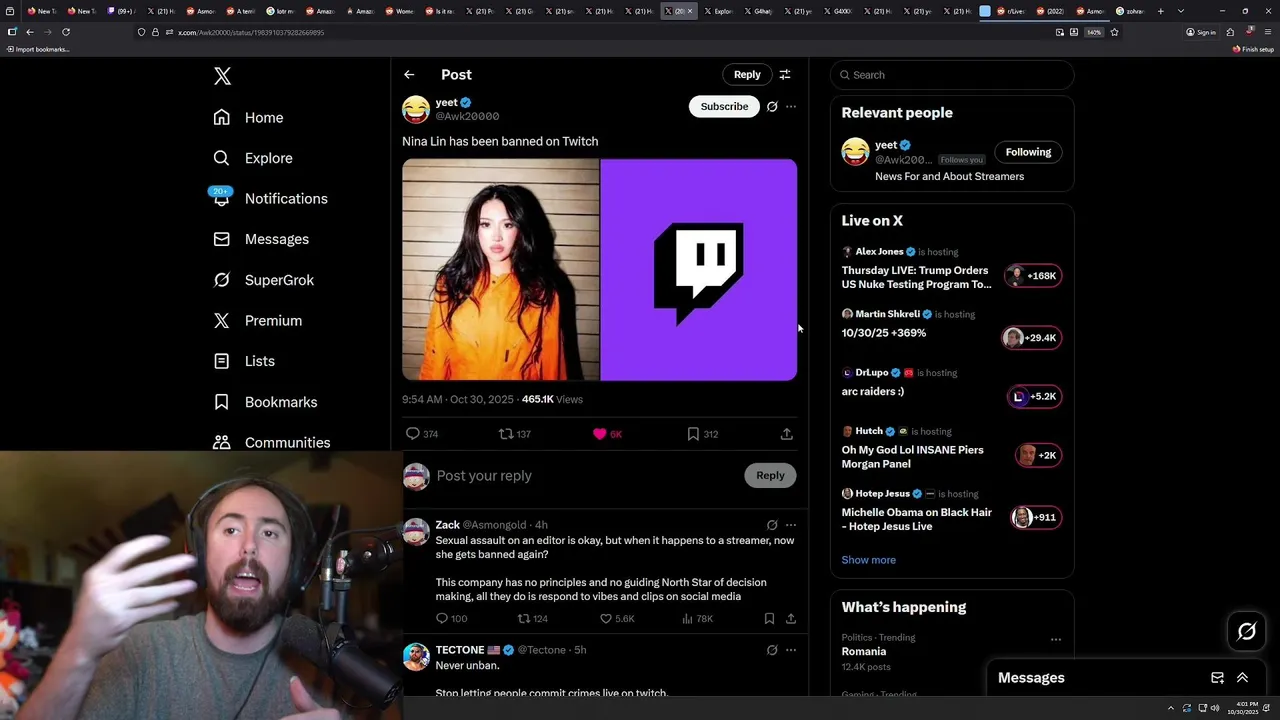Click the Following button for yeet

click(1028, 152)
